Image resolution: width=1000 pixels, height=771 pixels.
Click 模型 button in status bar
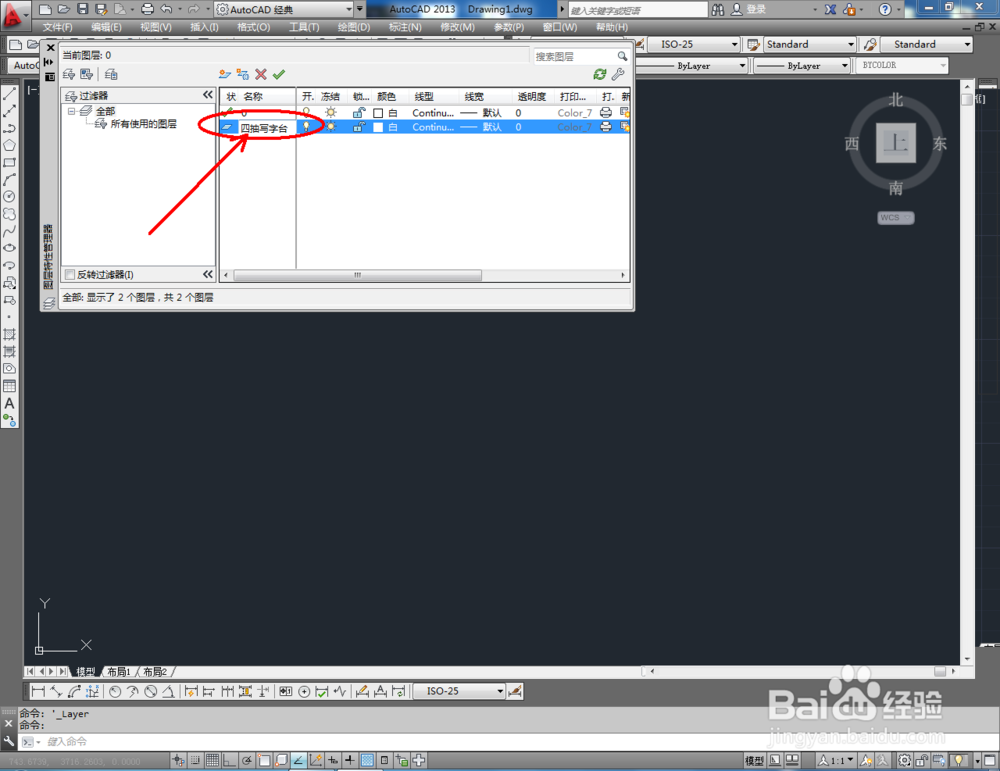[x=754, y=760]
